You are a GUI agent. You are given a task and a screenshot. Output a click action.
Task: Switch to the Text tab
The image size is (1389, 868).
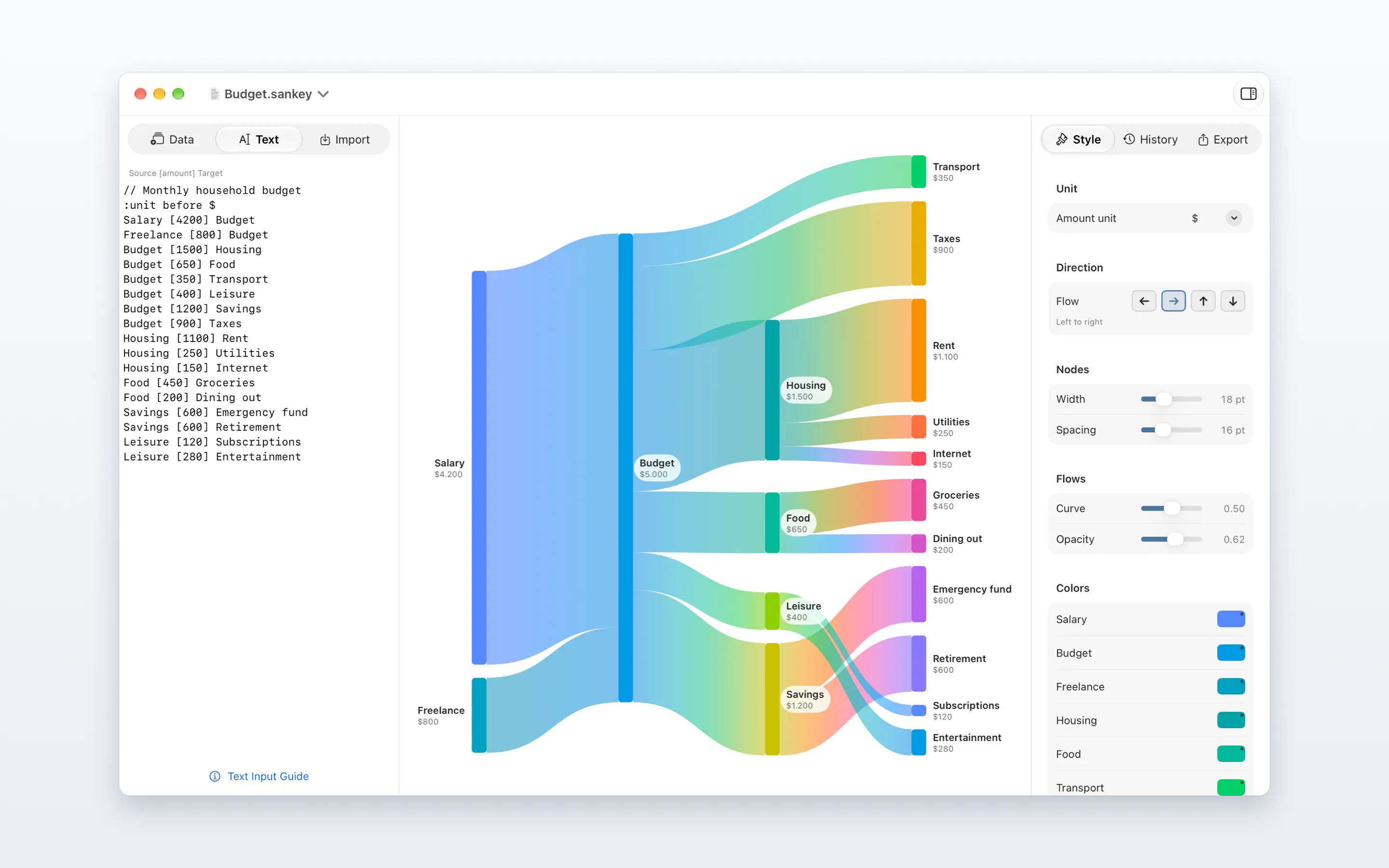pos(259,139)
